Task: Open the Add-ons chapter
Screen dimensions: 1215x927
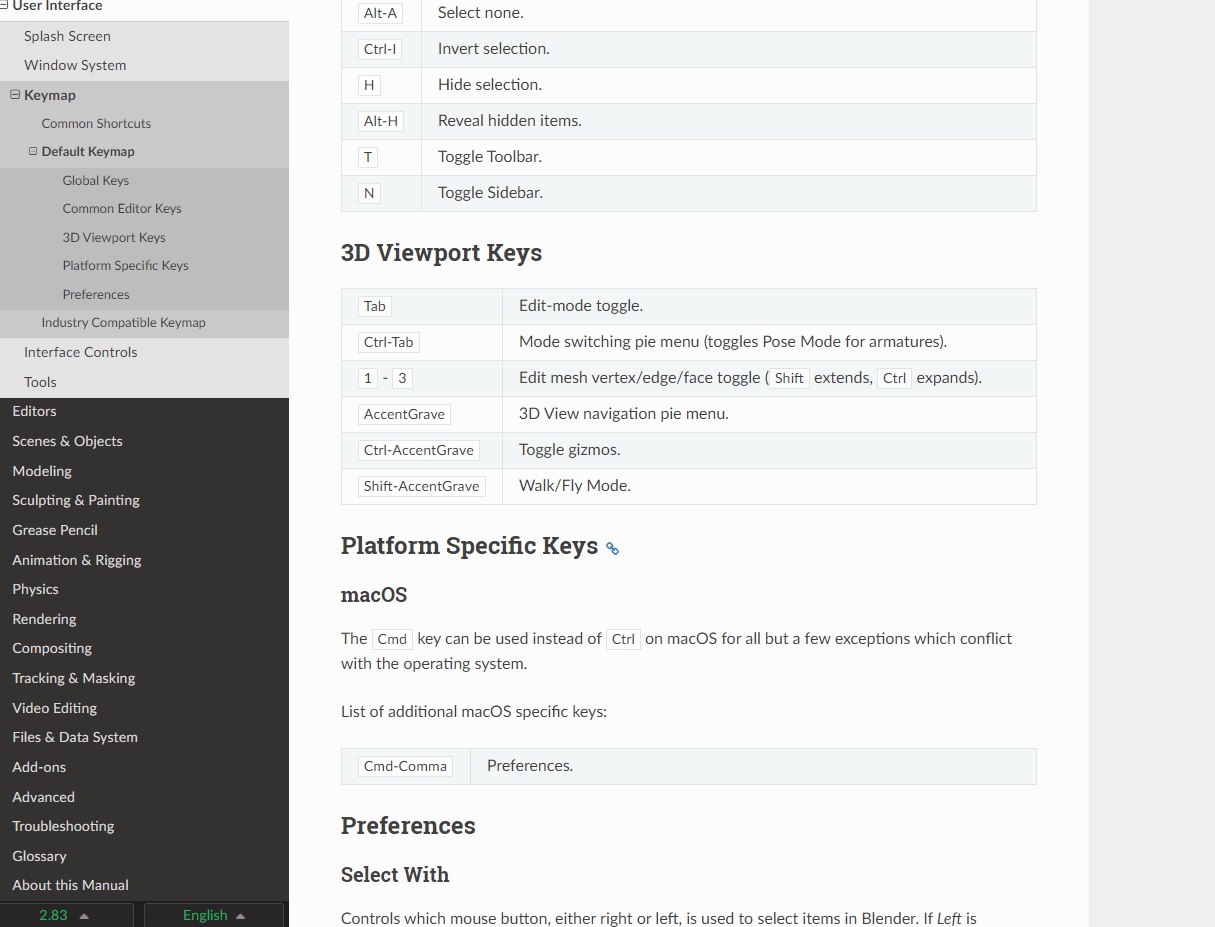Action: [40, 767]
